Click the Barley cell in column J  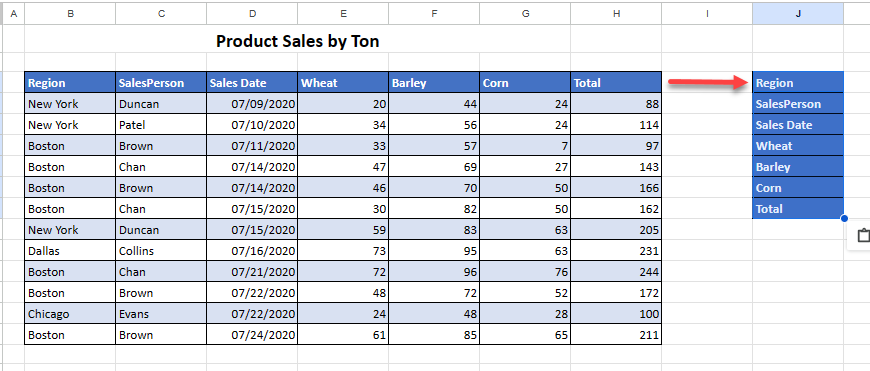click(798, 167)
